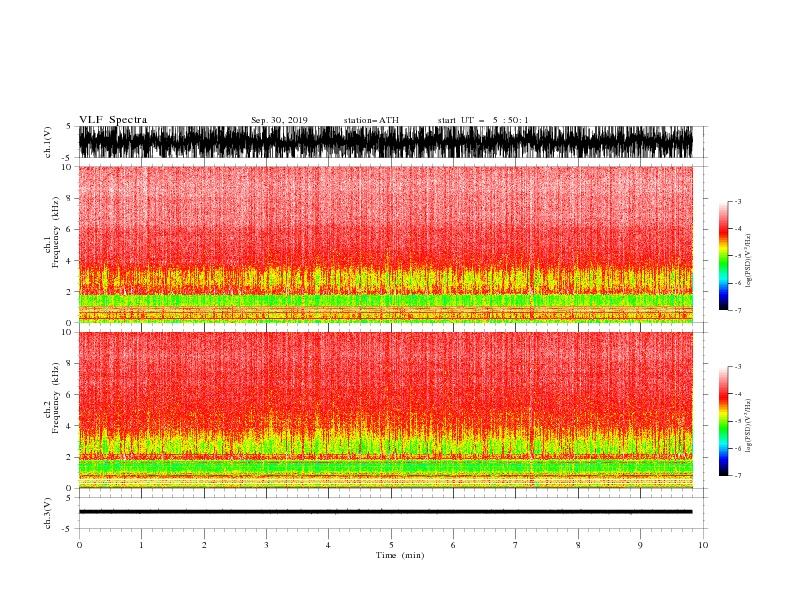The width and height of the screenshot is (792, 612).
Task: Click the "10" tick on the time axis
Action: click(703, 545)
